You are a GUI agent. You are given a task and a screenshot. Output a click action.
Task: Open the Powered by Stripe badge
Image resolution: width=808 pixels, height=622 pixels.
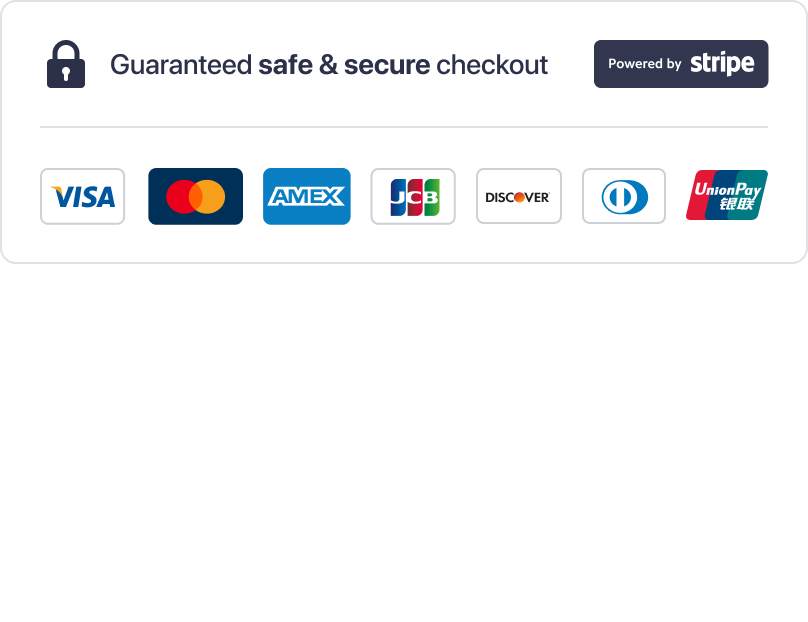click(681, 64)
